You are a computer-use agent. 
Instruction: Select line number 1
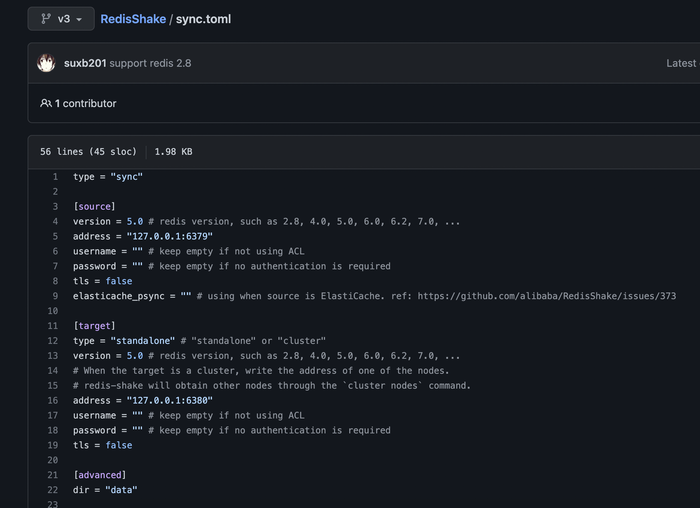click(x=55, y=177)
